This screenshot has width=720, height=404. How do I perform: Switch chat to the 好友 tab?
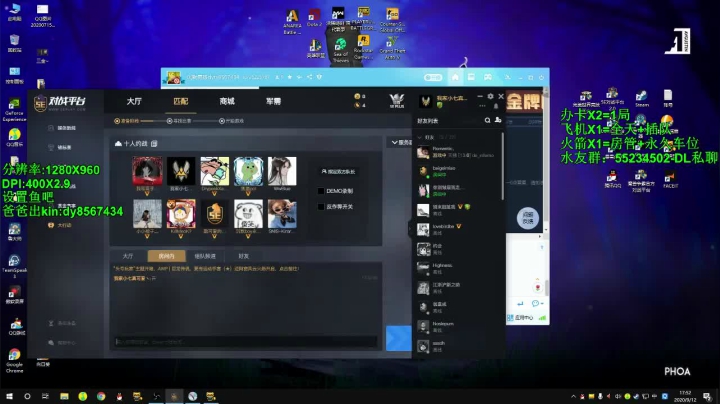(243, 256)
